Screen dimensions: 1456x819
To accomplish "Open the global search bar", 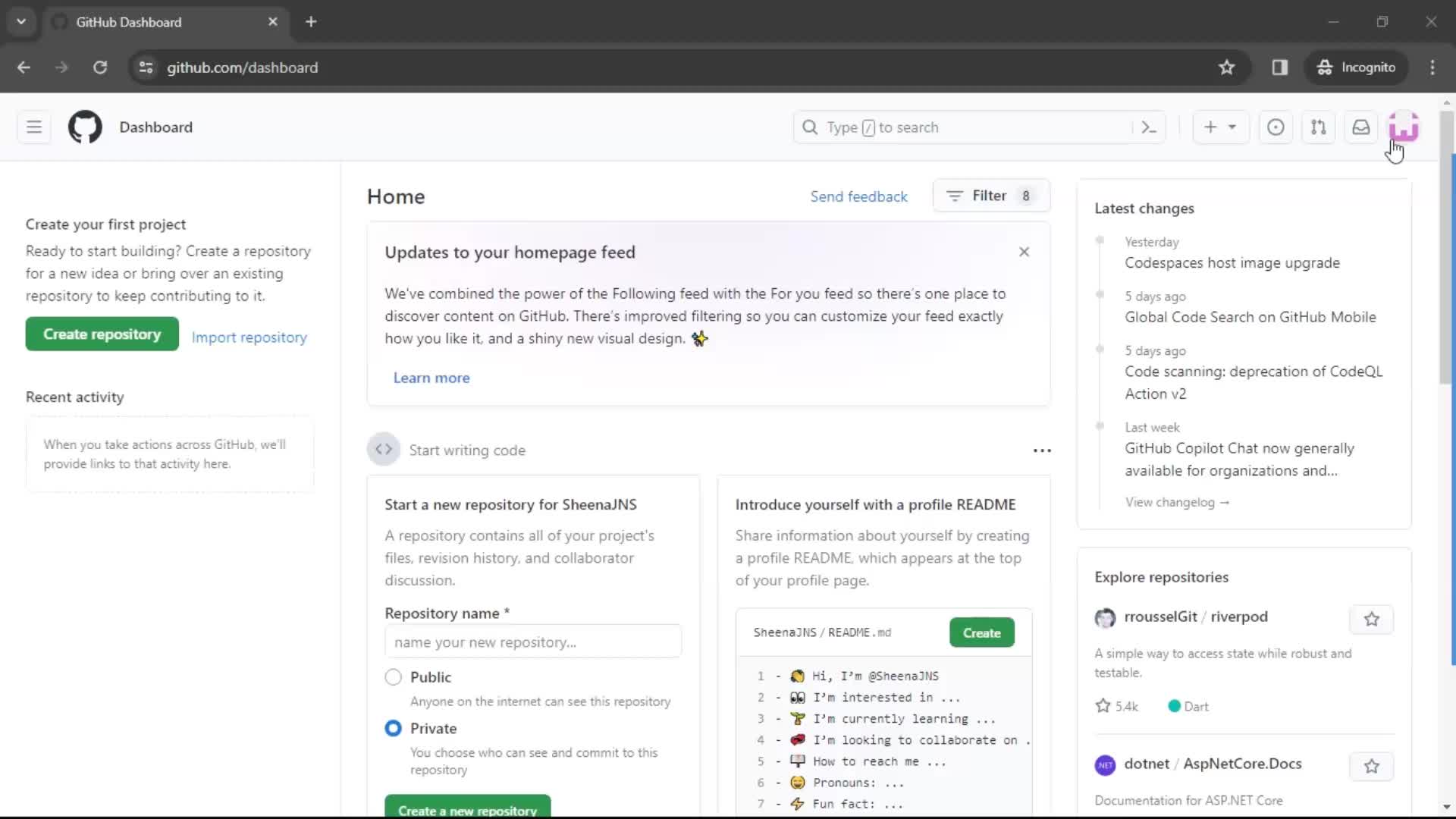I will [979, 127].
